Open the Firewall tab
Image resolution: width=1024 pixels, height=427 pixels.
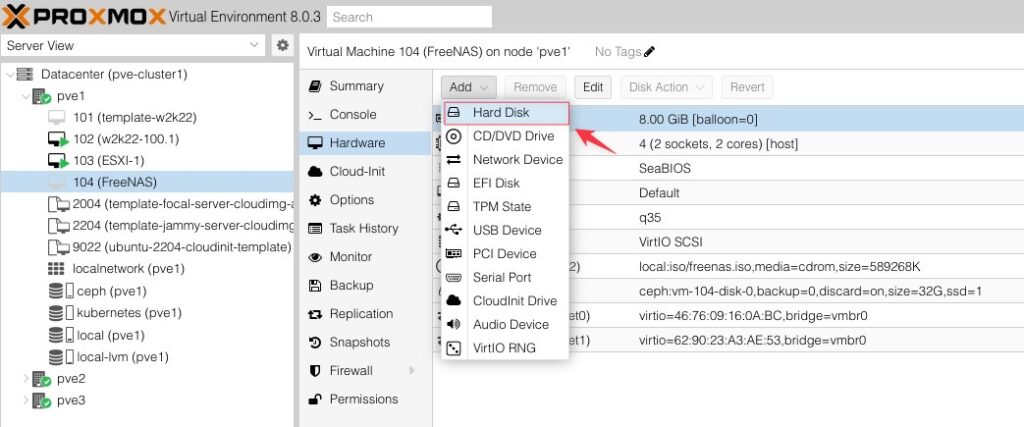point(365,370)
